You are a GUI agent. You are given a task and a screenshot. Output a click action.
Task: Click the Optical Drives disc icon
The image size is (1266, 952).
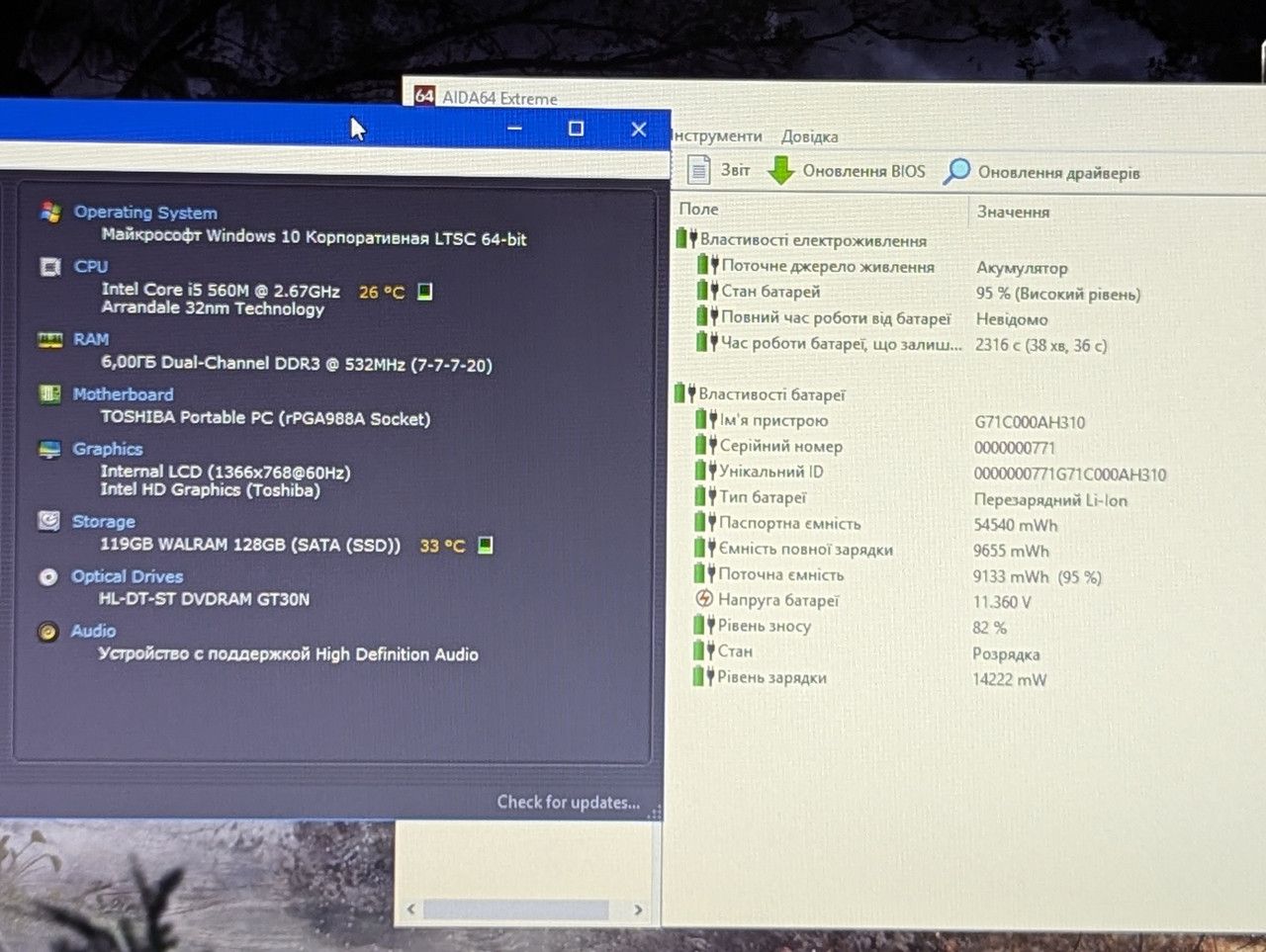click(x=47, y=576)
